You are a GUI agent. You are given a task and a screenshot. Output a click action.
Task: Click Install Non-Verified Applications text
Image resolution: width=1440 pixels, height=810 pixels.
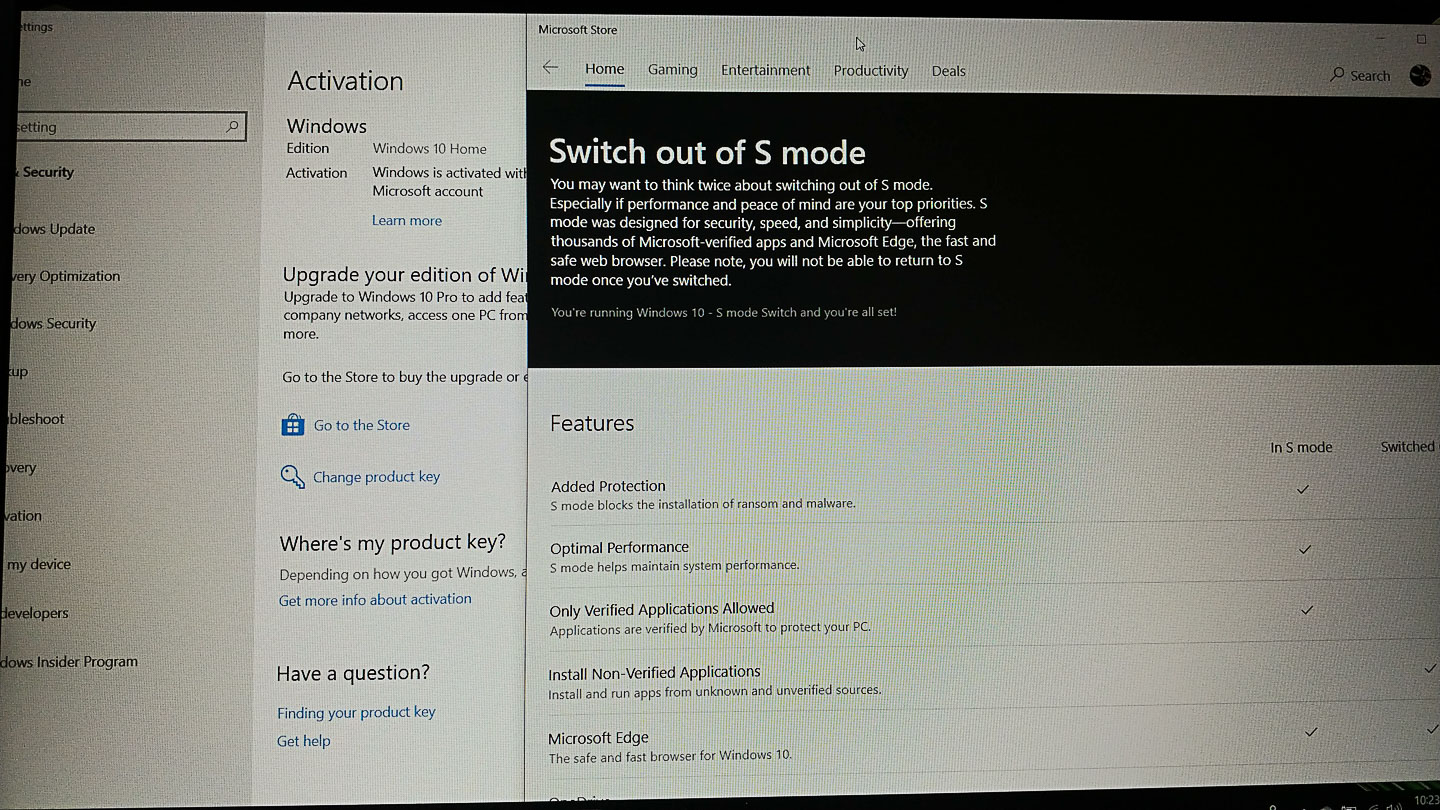click(654, 672)
